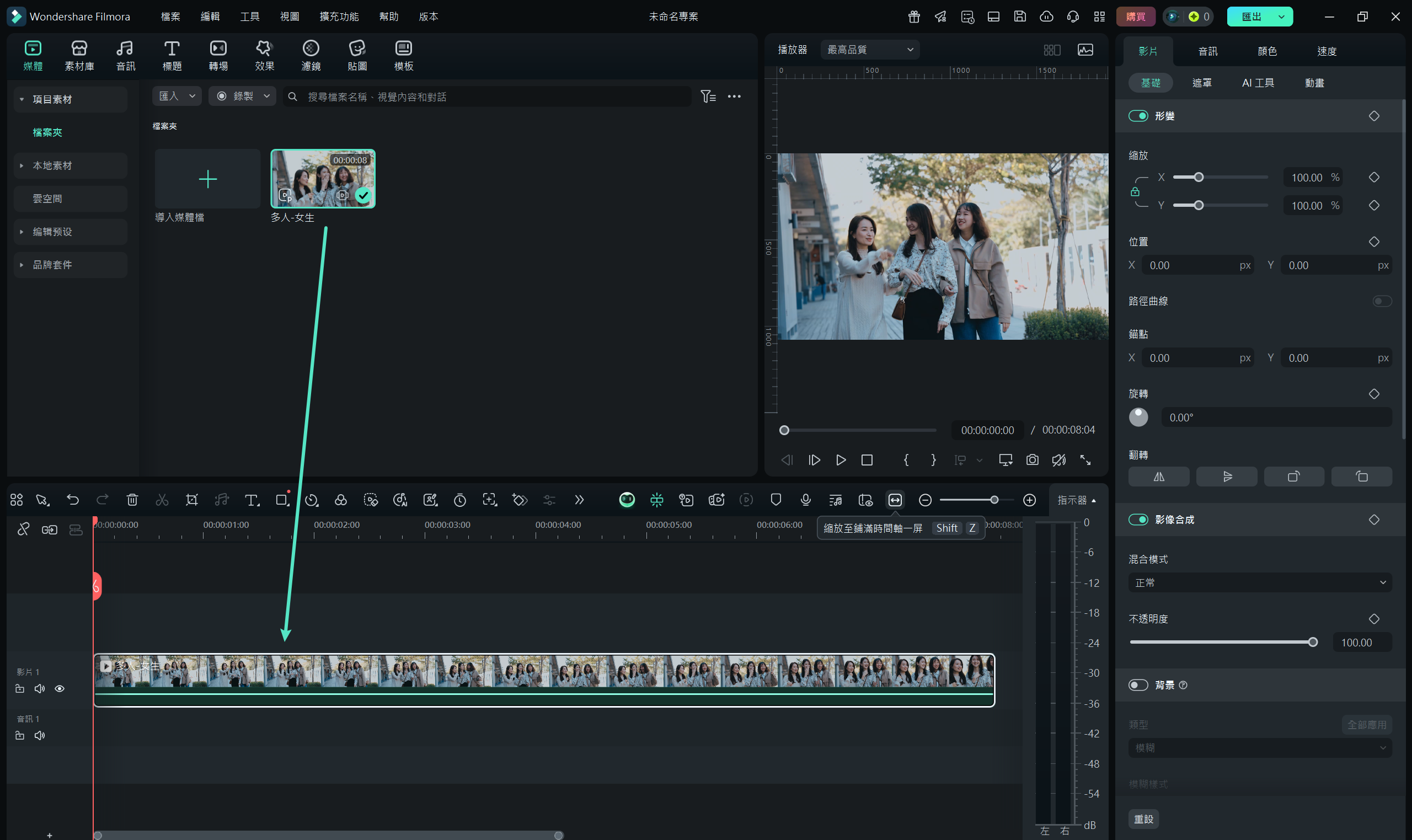Open the Transitions (轉場) panel
This screenshot has height=840, width=1412.
point(218,56)
